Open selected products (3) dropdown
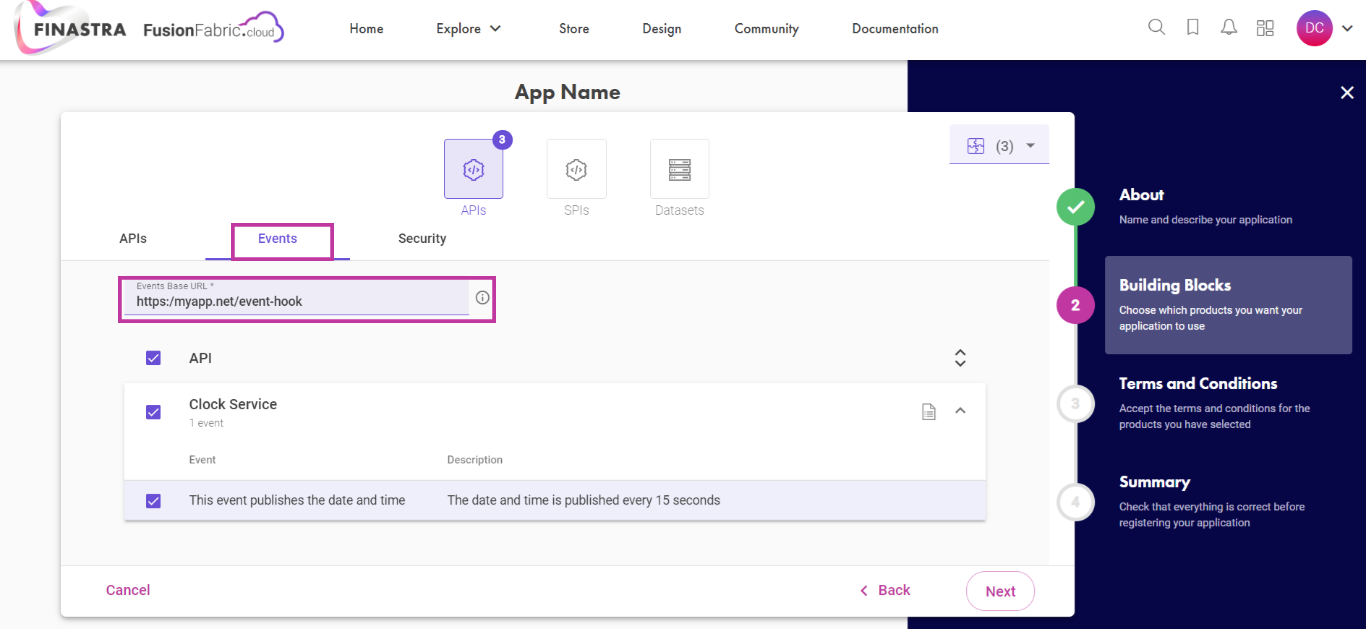Viewport: 1366px width, 629px height. click(x=999, y=145)
